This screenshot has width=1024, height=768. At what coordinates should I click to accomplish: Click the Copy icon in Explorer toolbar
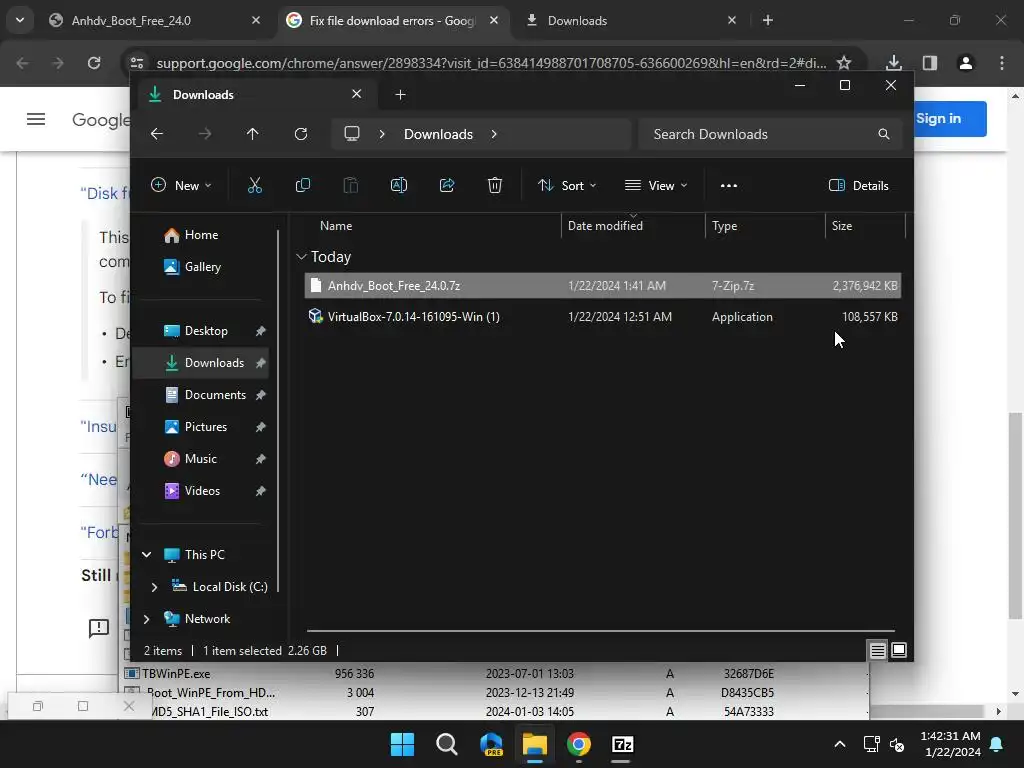click(x=302, y=185)
